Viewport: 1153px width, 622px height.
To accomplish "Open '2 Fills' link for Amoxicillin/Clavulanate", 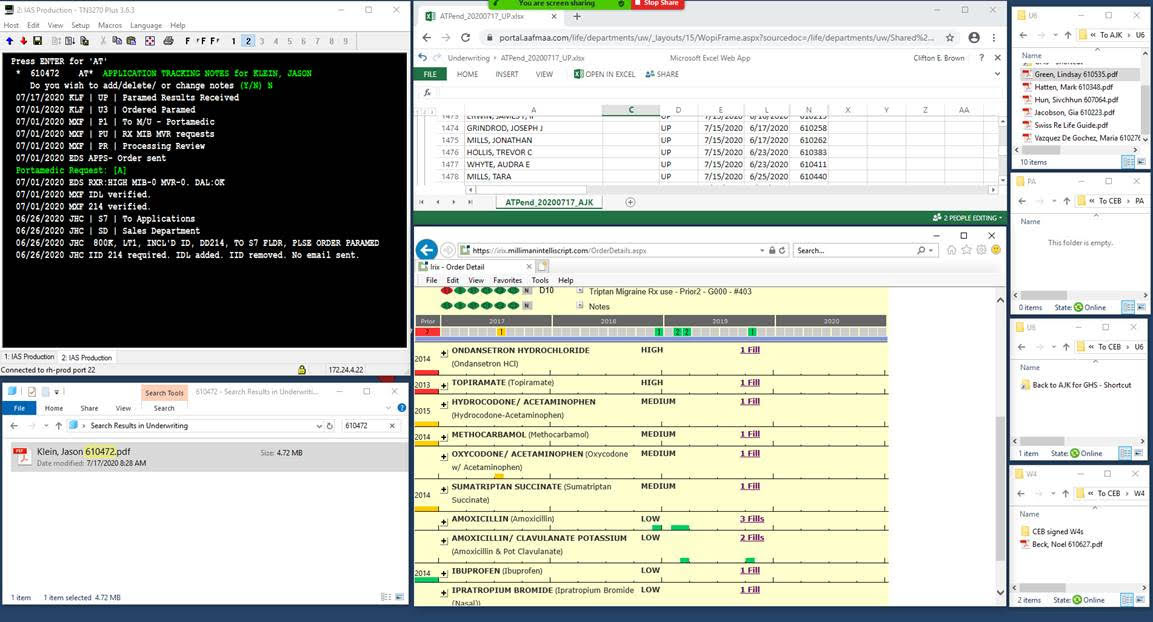I will point(752,538).
